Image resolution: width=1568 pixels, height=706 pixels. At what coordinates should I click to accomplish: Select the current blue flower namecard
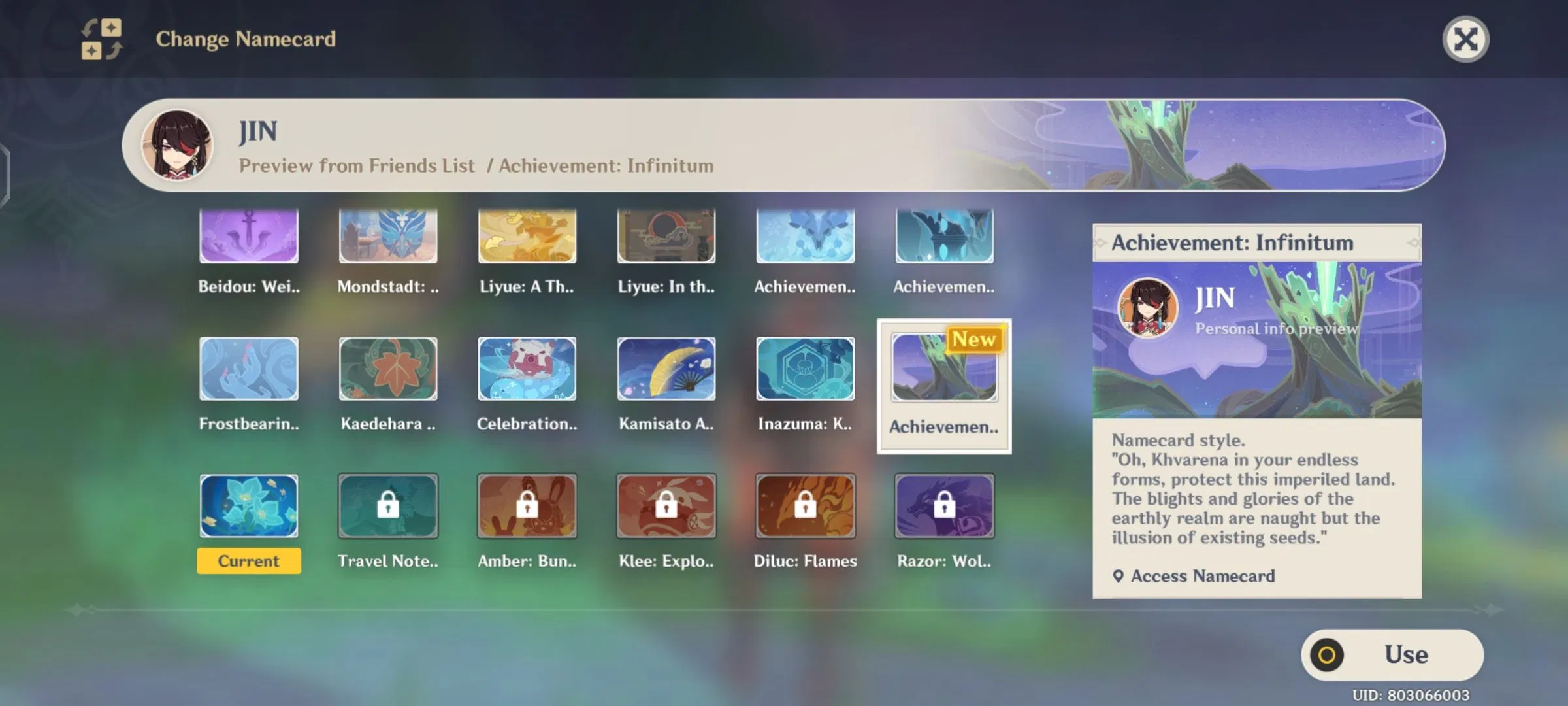pos(249,506)
